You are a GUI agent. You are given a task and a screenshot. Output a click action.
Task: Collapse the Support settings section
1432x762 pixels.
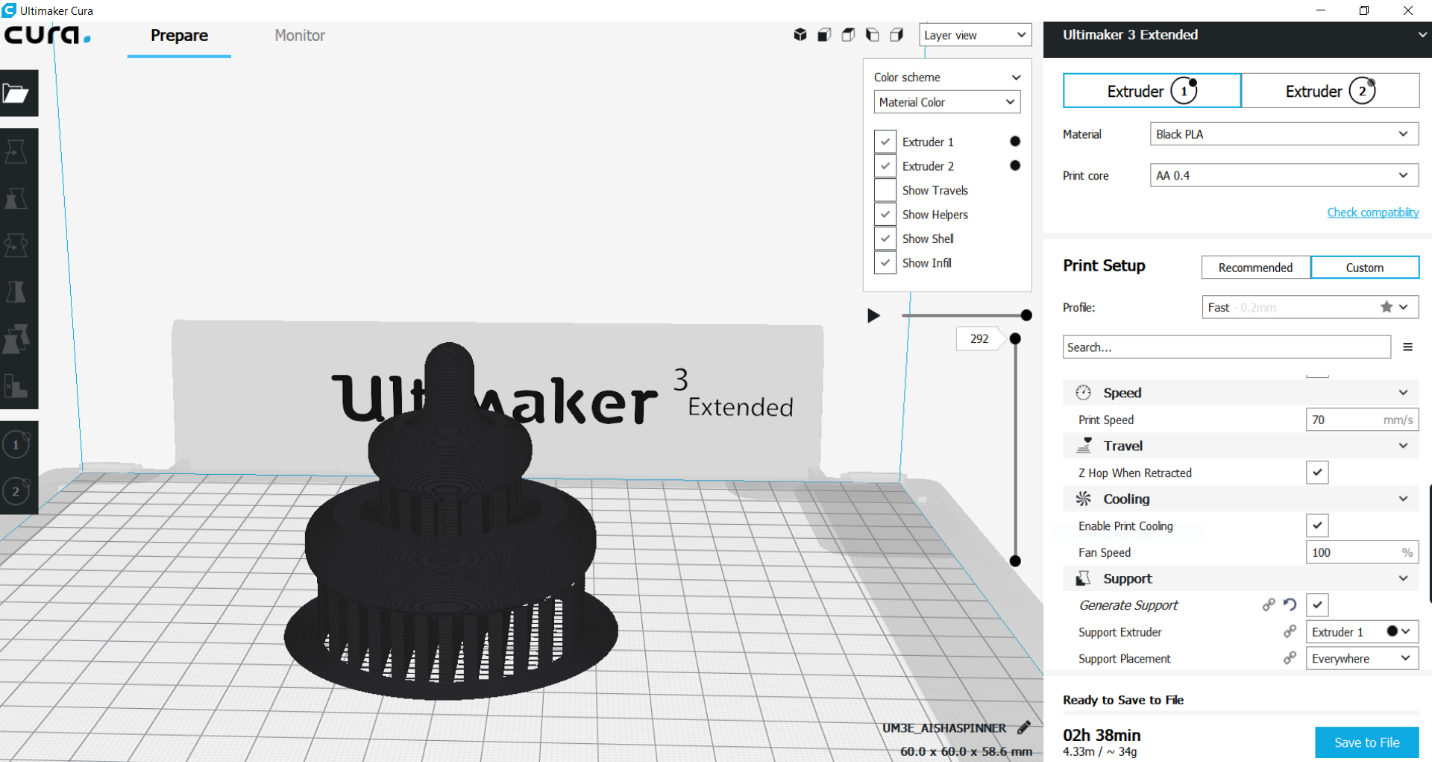pyautogui.click(x=1403, y=579)
